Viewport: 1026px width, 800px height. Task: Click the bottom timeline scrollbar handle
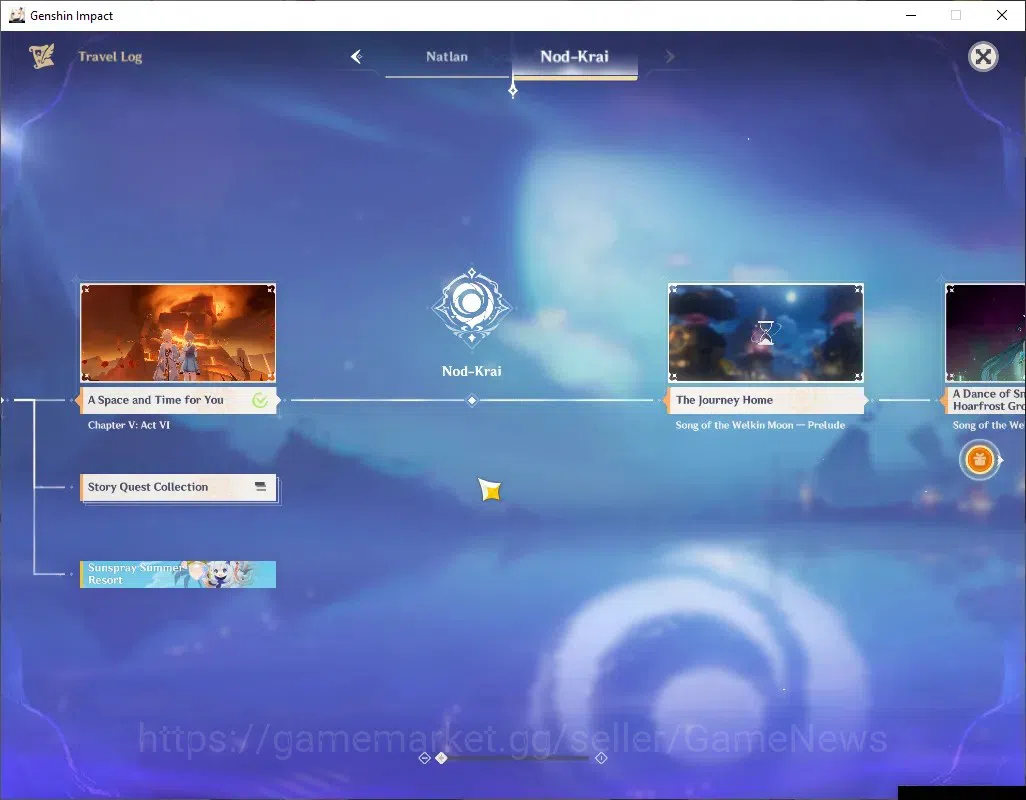[x=442, y=758]
